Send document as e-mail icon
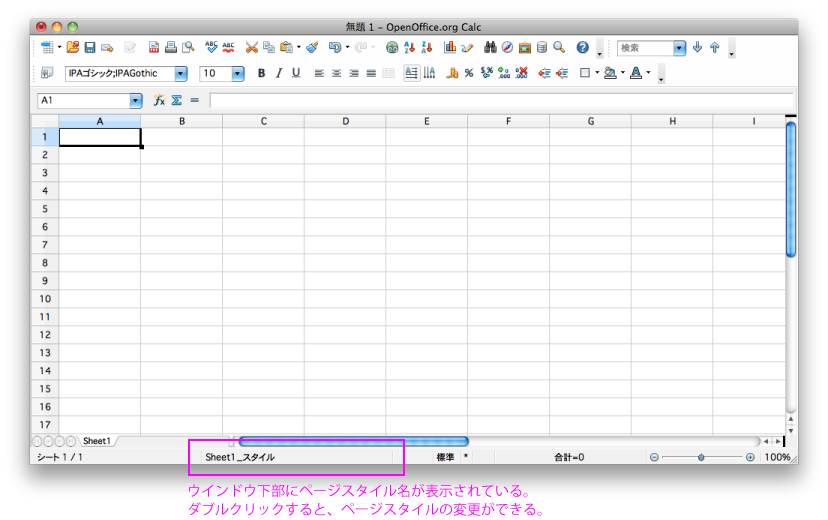This screenshot has height=520, width=828. click(x=108, y=48)
